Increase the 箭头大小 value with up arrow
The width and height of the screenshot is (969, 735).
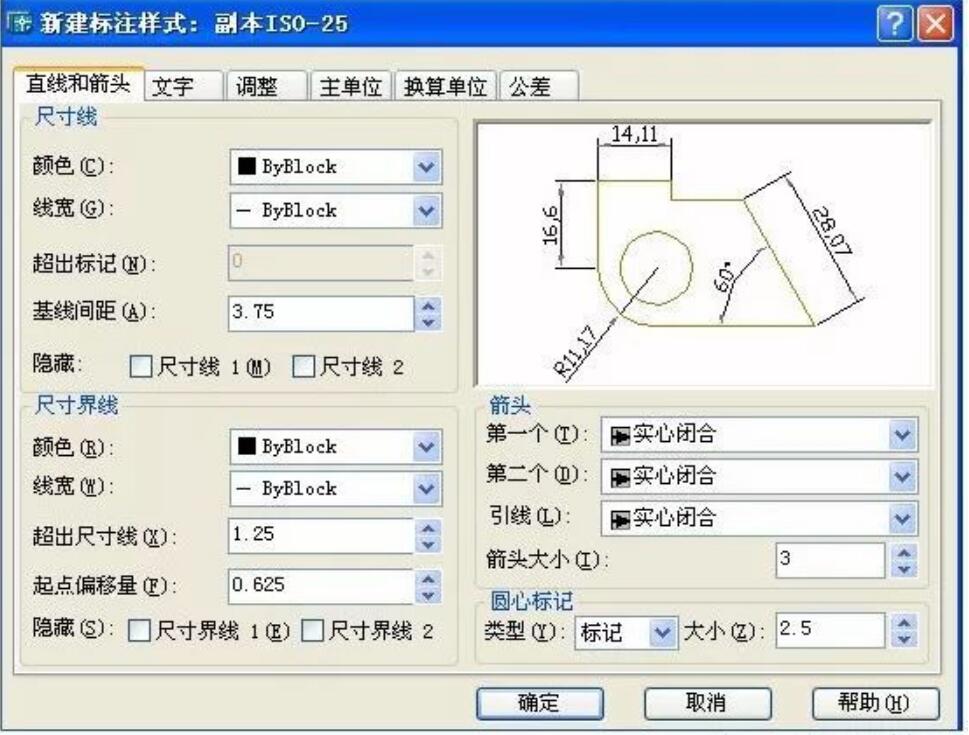(x=902, y=552)
